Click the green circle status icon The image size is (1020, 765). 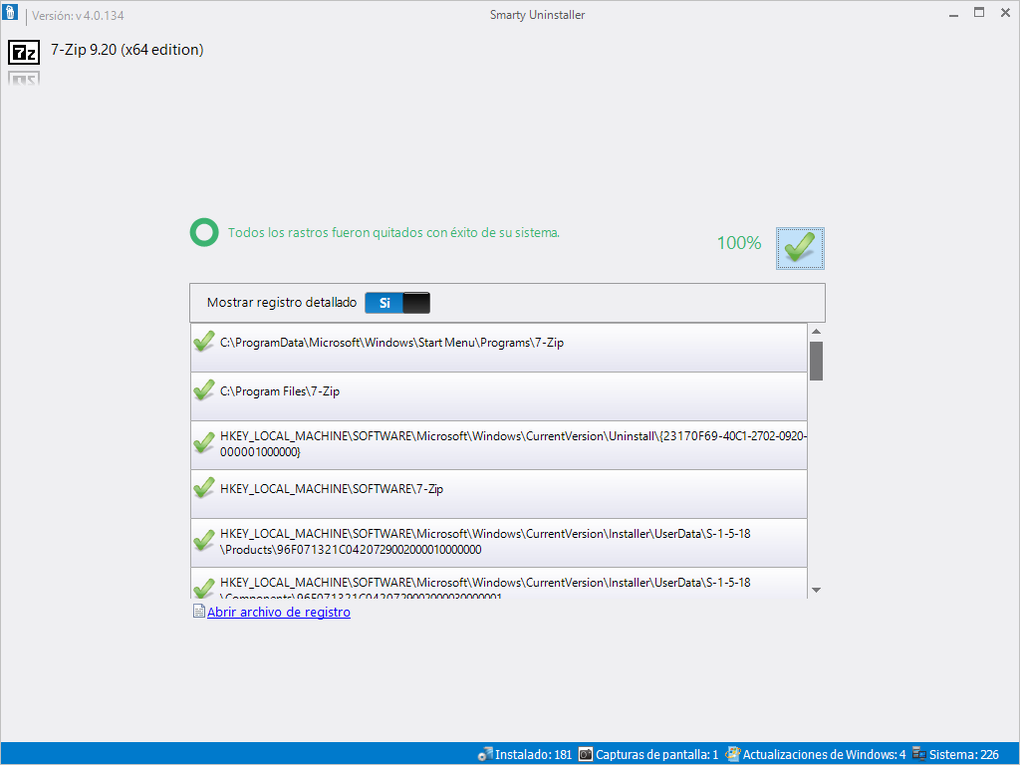pyautogui.click(x=204, y=232)
